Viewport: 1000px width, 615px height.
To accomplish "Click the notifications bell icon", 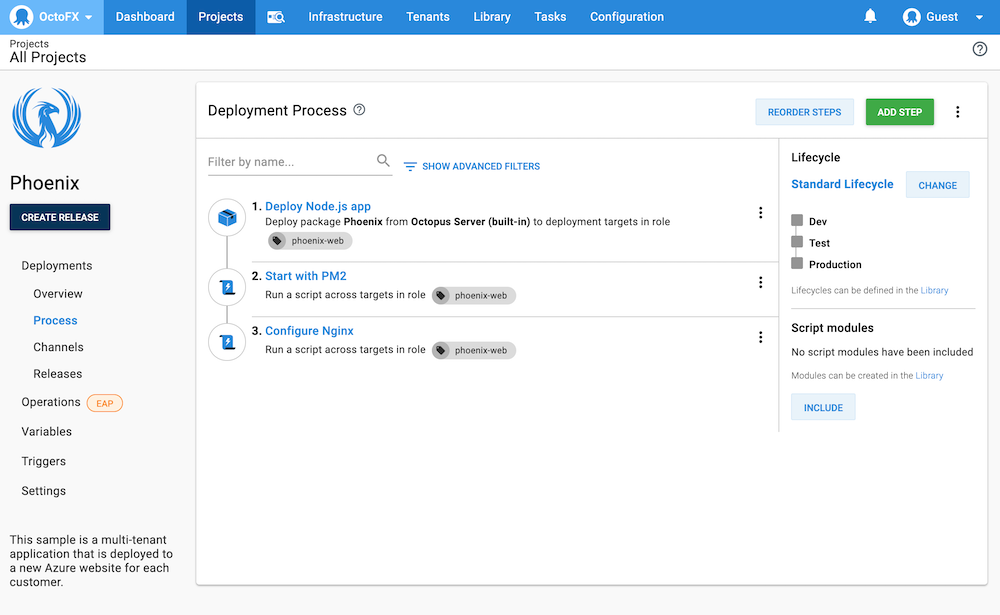I will pos(870,17).
